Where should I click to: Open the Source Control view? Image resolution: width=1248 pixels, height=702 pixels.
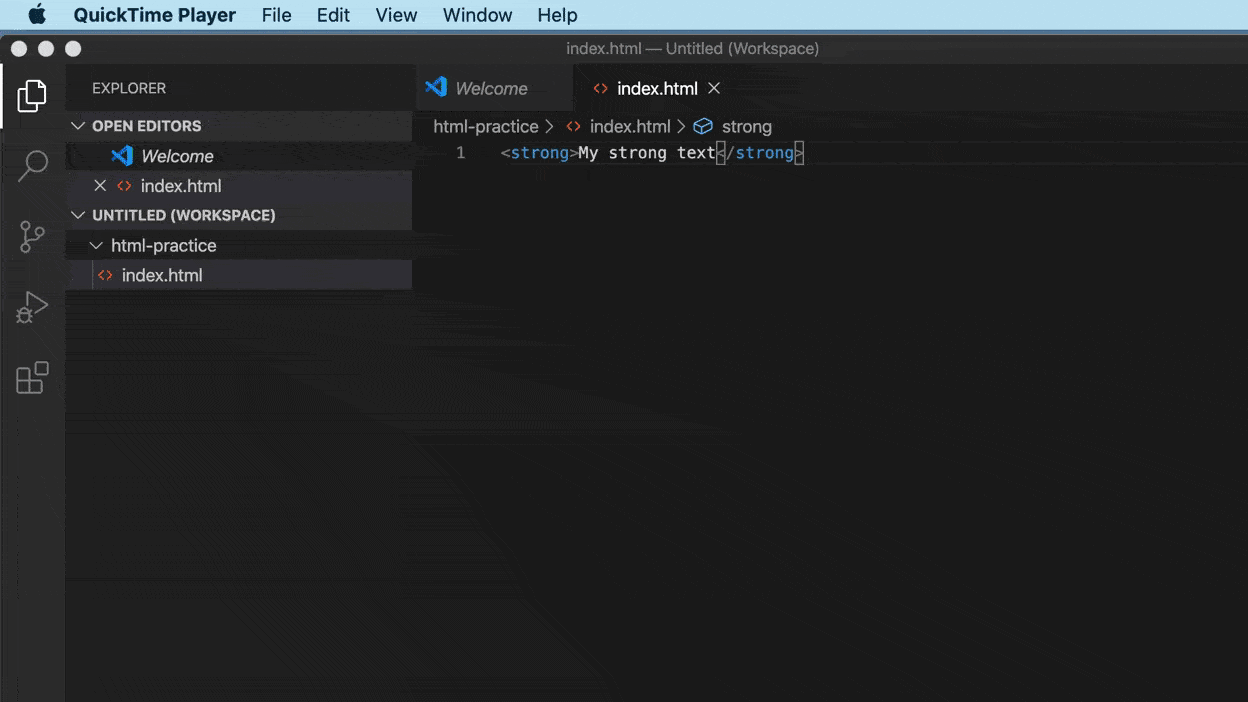pos(32,237)
